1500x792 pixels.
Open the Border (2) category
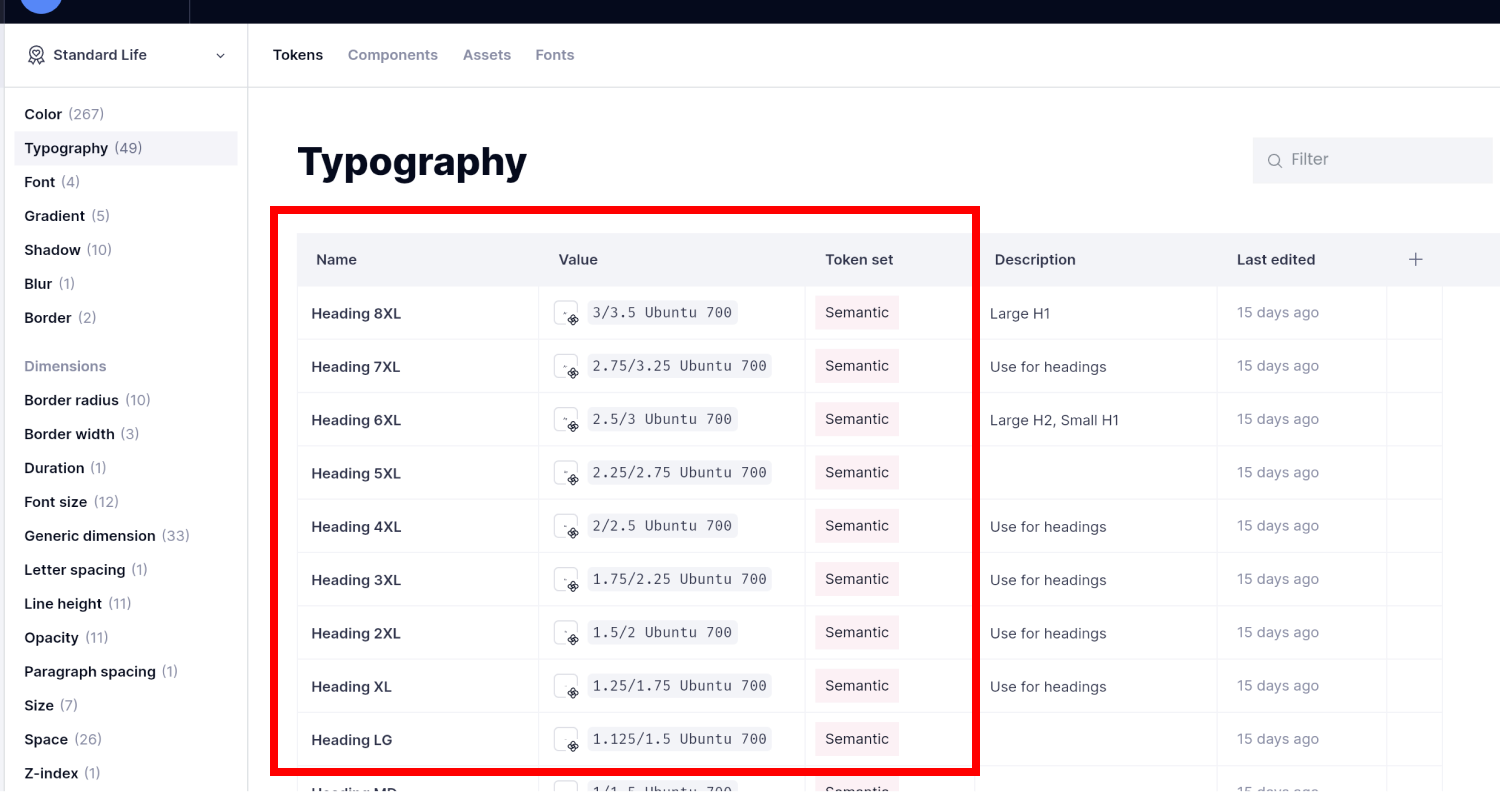[x=126, y=318]
